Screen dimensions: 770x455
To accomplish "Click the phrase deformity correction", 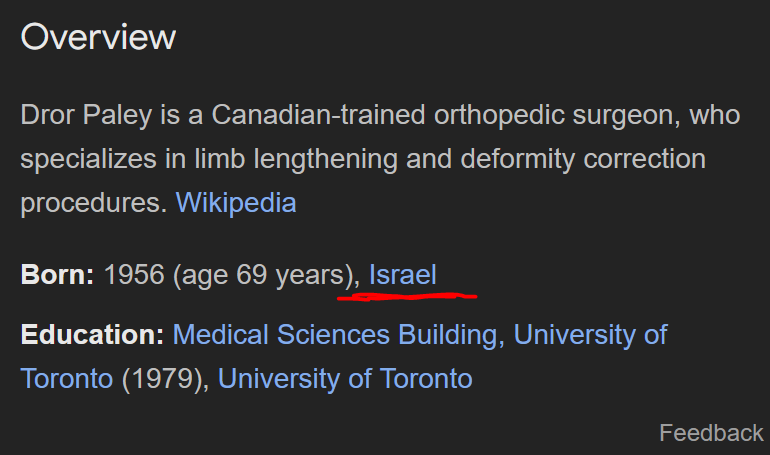I will coord(583,160).
